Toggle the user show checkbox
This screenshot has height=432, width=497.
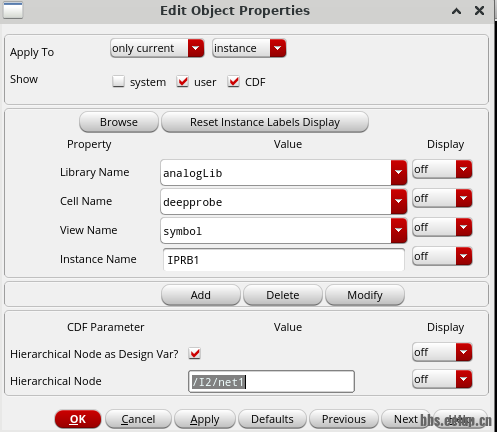pos(183,81)
